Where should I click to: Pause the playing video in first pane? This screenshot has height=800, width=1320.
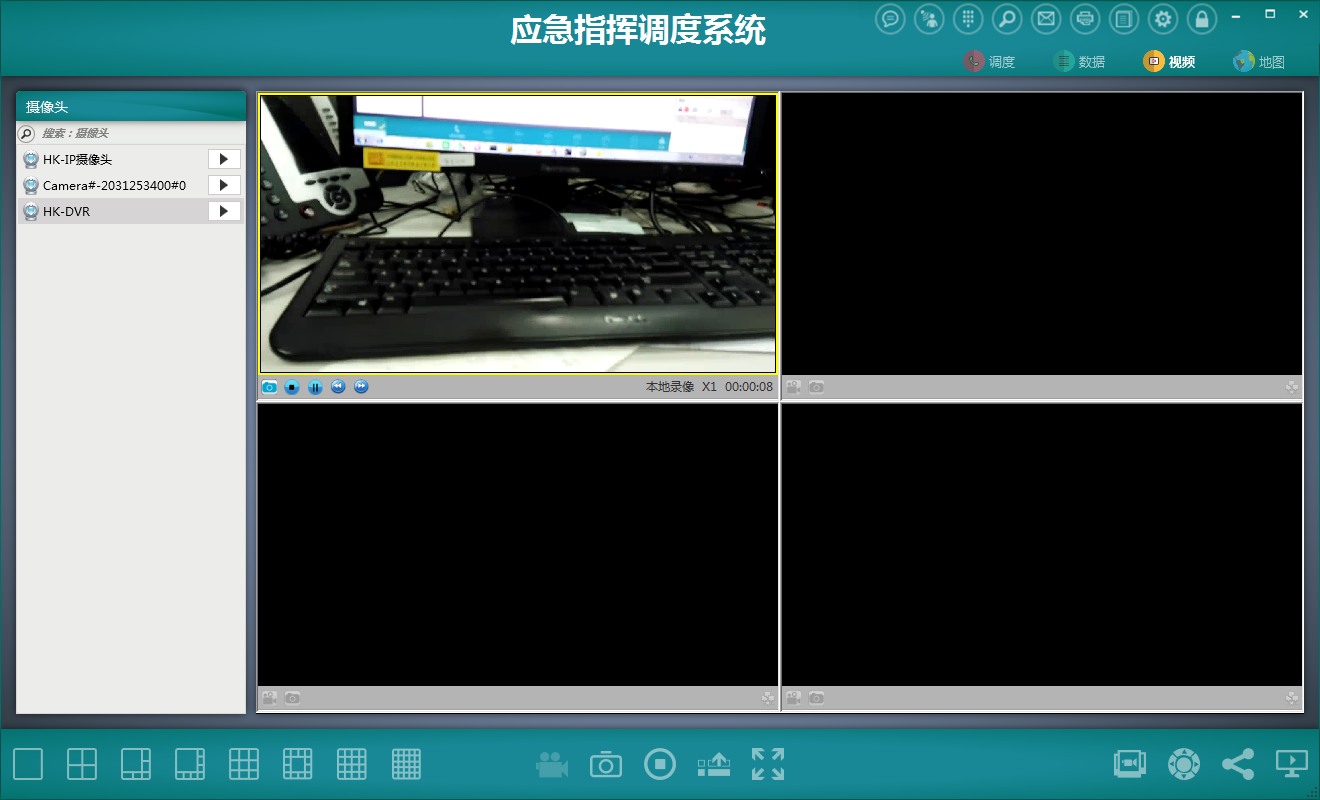coord(315,387)
